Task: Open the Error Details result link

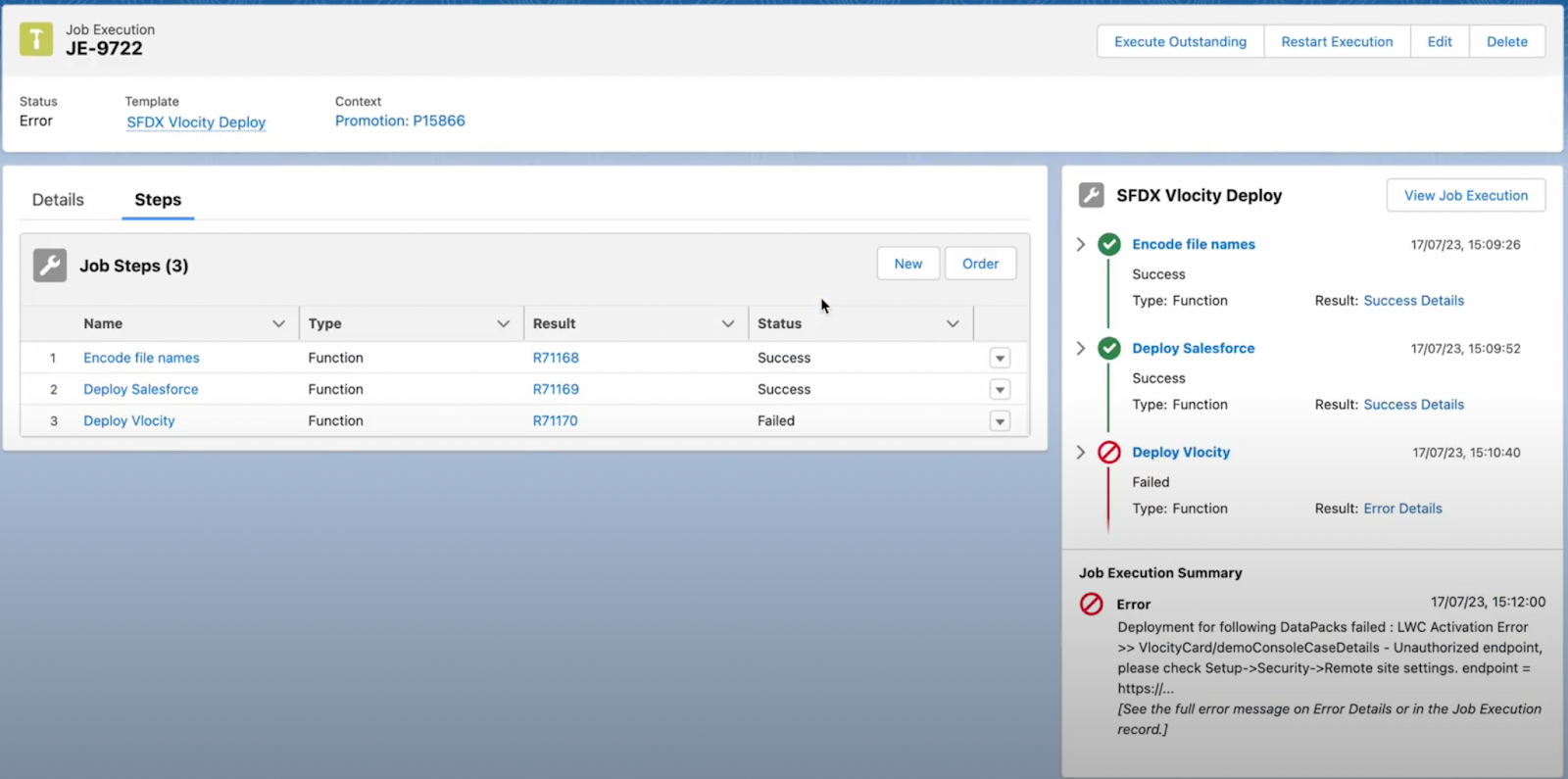Action: (1402, 509)
